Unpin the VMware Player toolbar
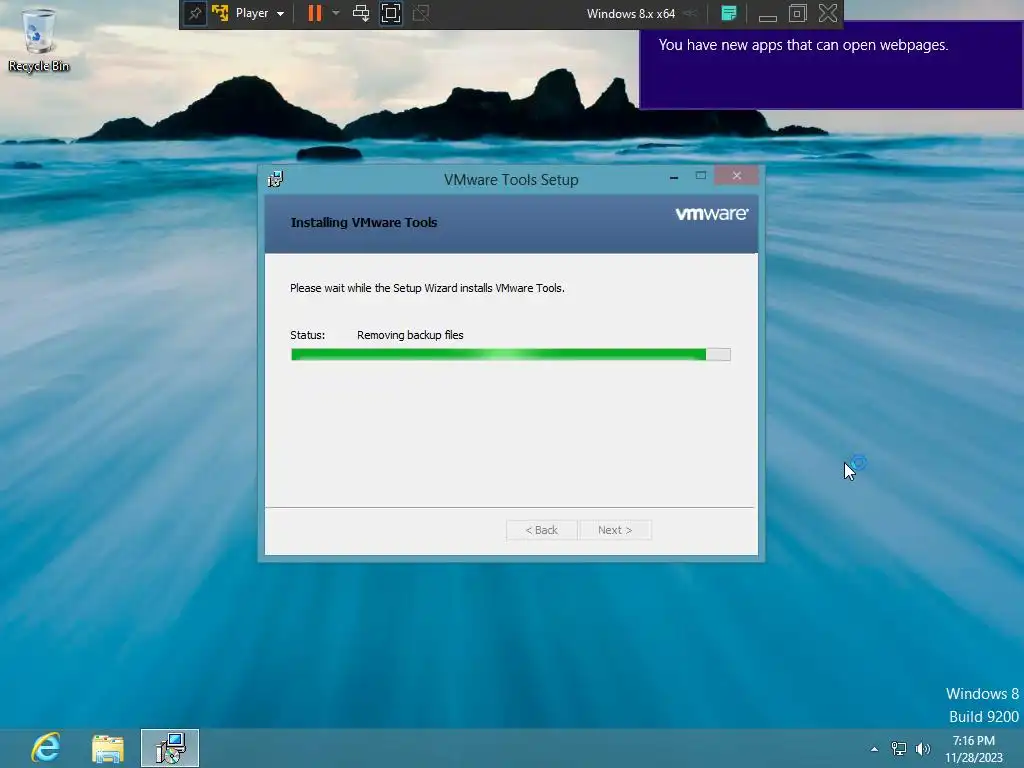Image resolution: width=1024 pixels, height=768 pixels. click(195, 13)
